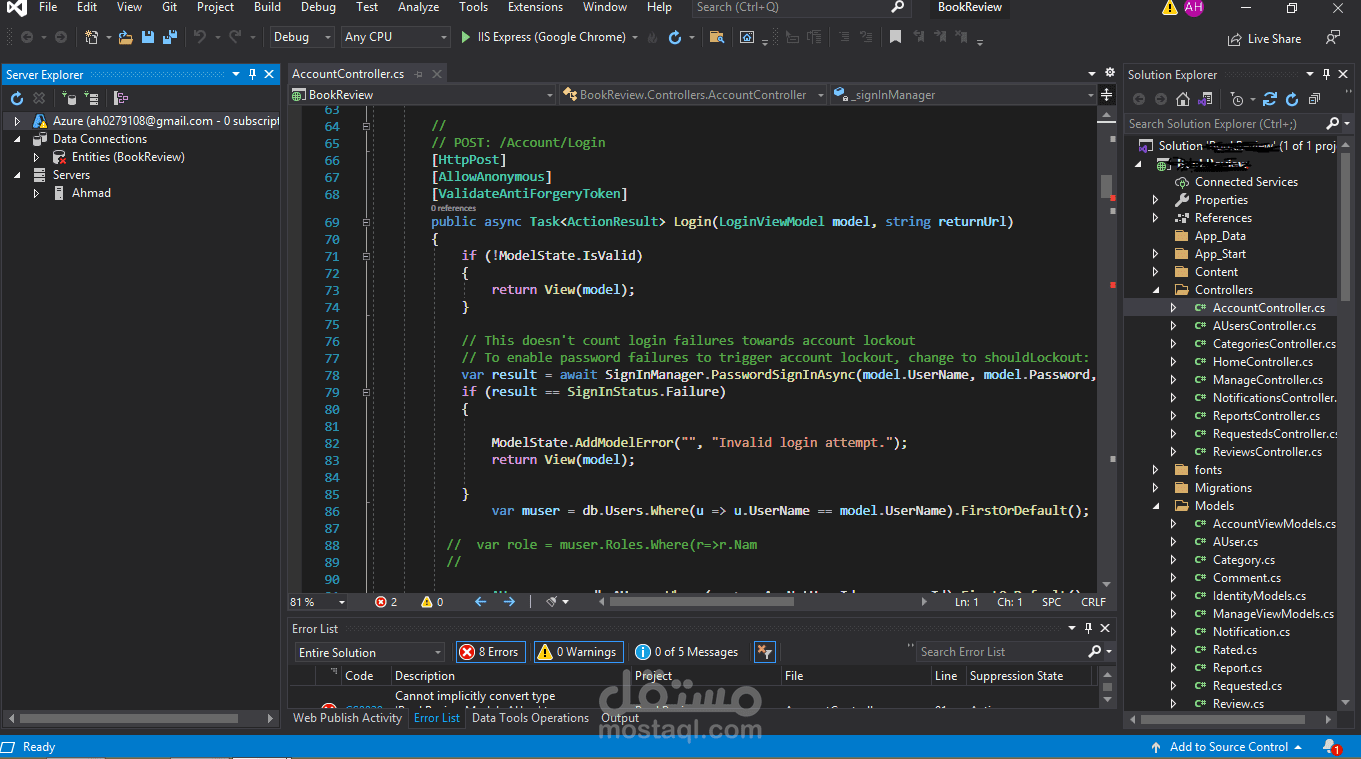This screenshot has width=1361, height=759.
Task: Click the Home icon in Solution Explorer
Action: click(x=1183, y=99)
